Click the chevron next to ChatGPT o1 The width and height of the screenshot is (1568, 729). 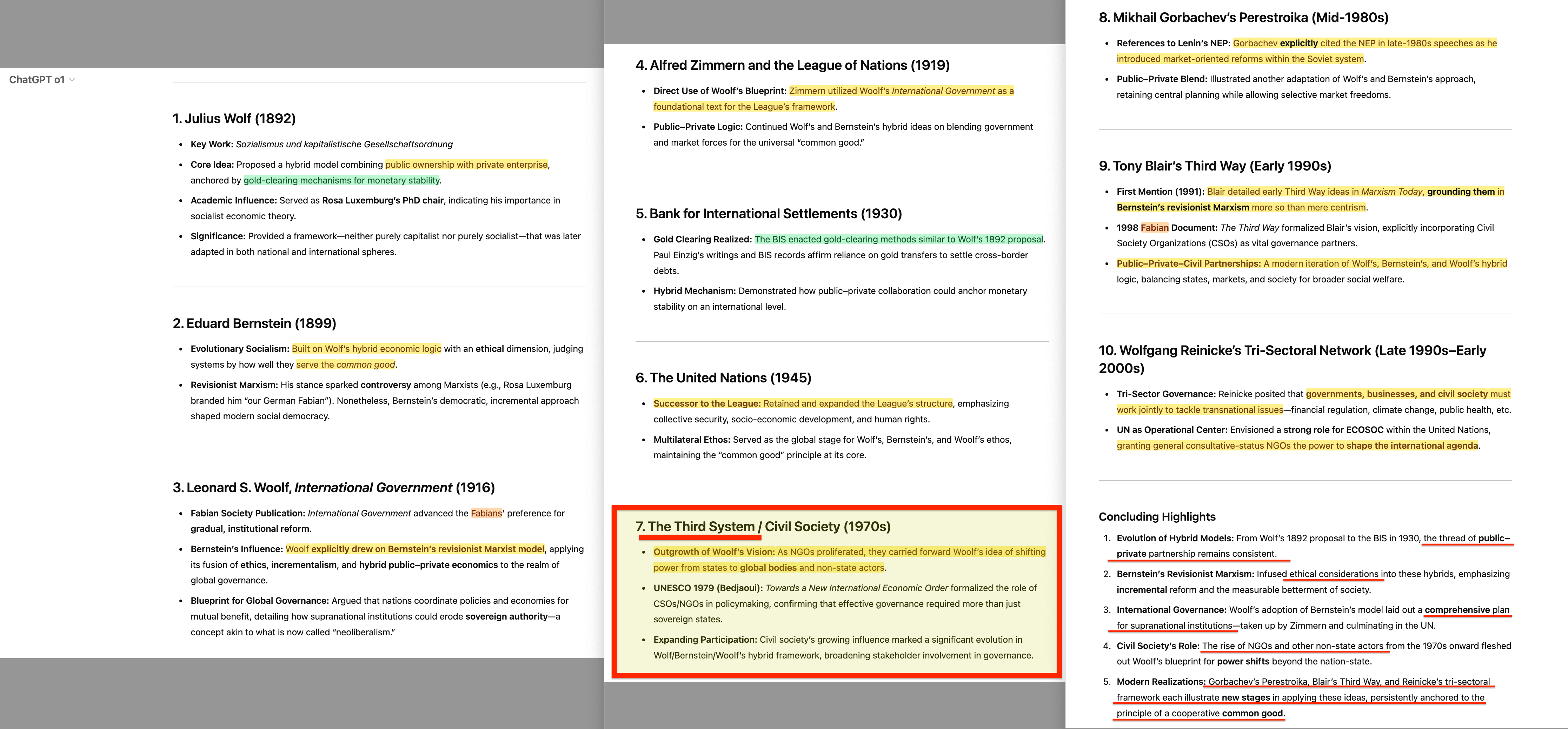pos(72,80)
